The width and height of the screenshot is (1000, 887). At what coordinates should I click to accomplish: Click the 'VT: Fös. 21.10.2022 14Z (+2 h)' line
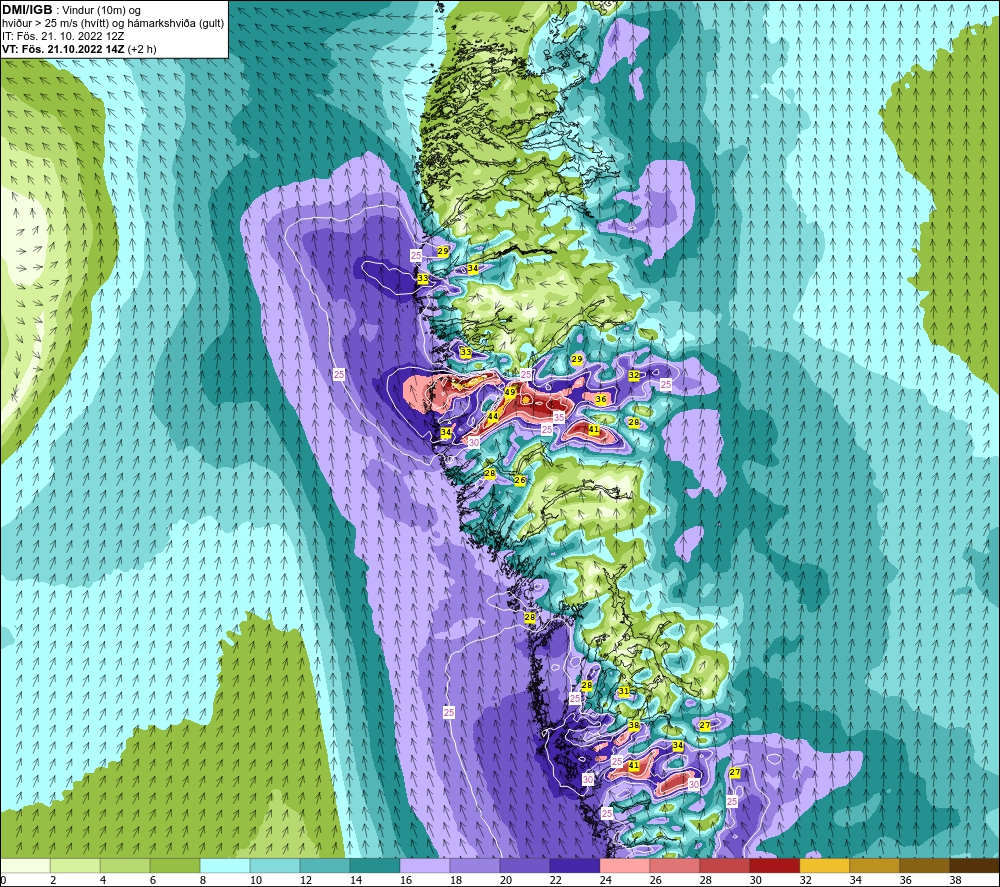pyautogui.click(x=79, y=49)
